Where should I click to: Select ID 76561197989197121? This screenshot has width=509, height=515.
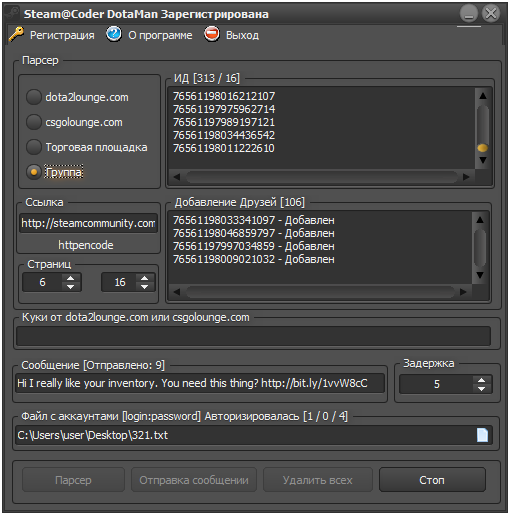coord(224,122)
